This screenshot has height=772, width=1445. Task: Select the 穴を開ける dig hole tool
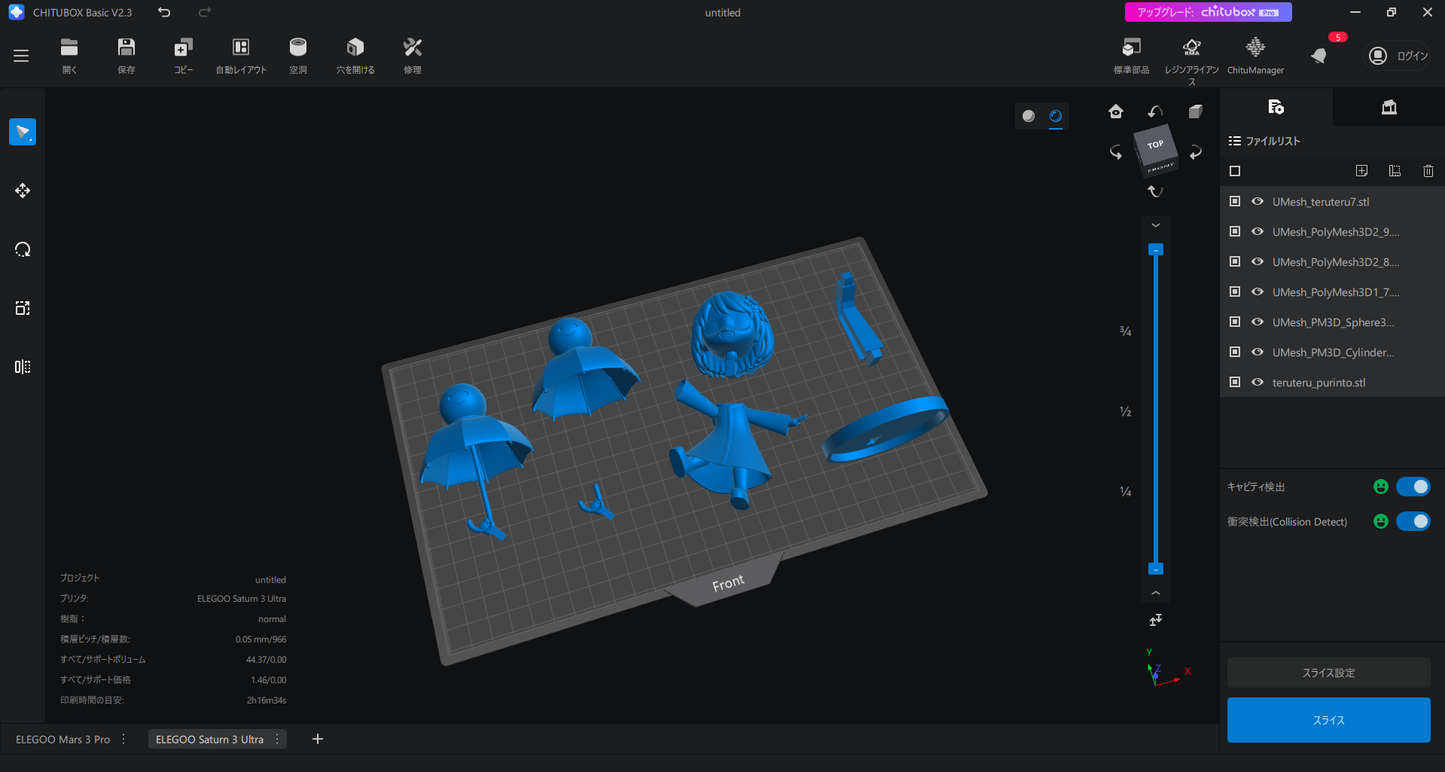[x=355, y=56]
